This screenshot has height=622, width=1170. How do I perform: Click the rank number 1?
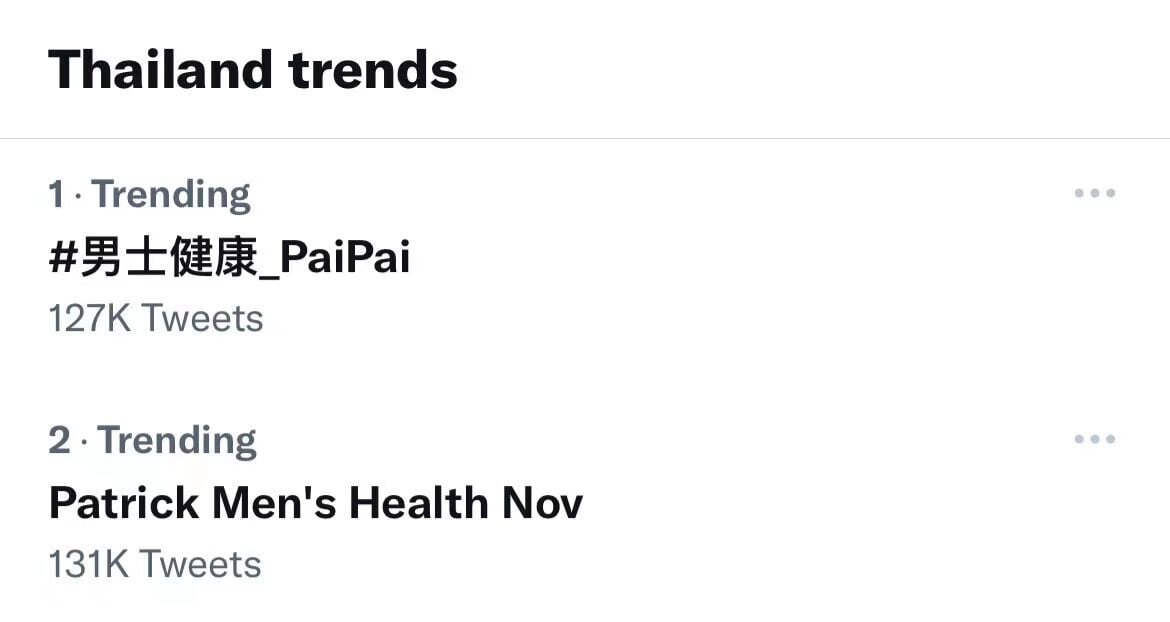click(x=56, y=194)
